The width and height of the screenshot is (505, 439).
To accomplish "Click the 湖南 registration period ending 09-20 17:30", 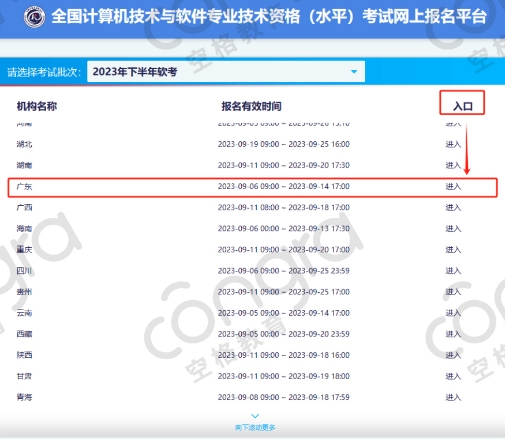I will (284, 165).
